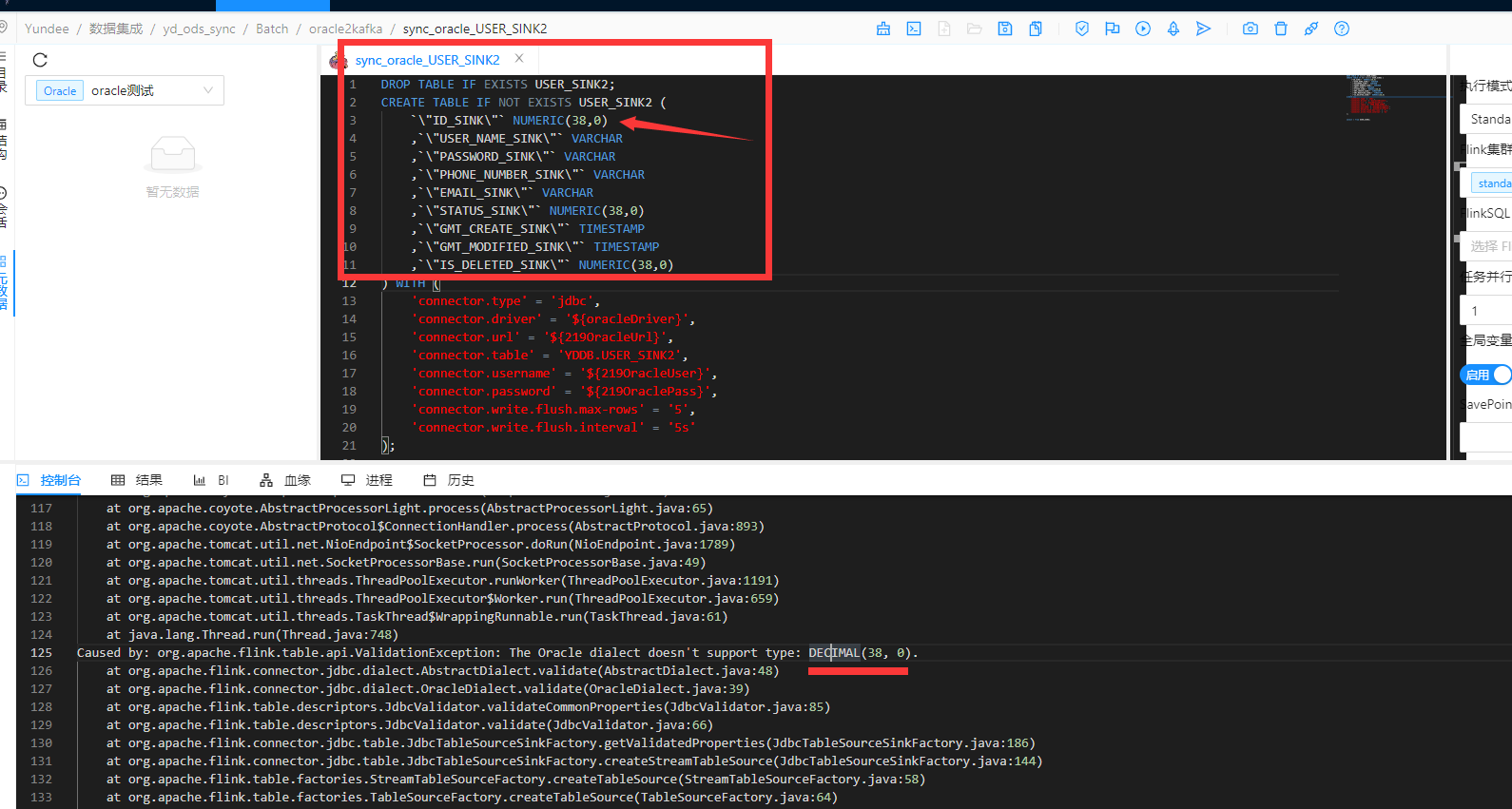The width and height of the screenshot is (1512, 809).
Task: Click Batch breadcrumb link
Action: pyautogui.click(x=272, y=29)
